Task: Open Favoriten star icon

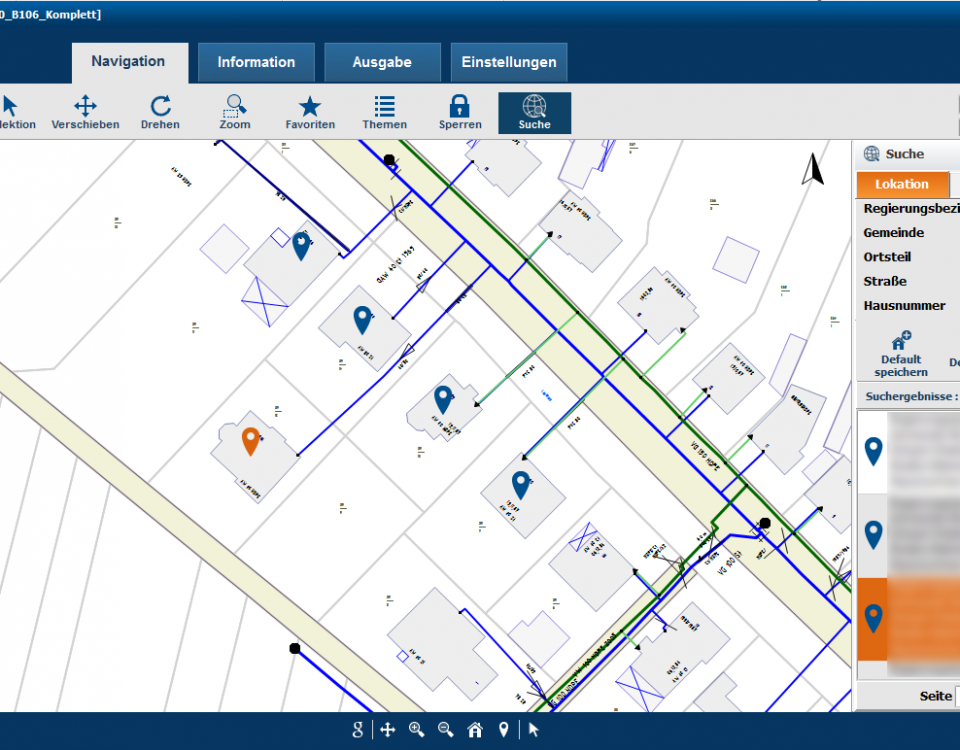Action: tap(310, 112)
